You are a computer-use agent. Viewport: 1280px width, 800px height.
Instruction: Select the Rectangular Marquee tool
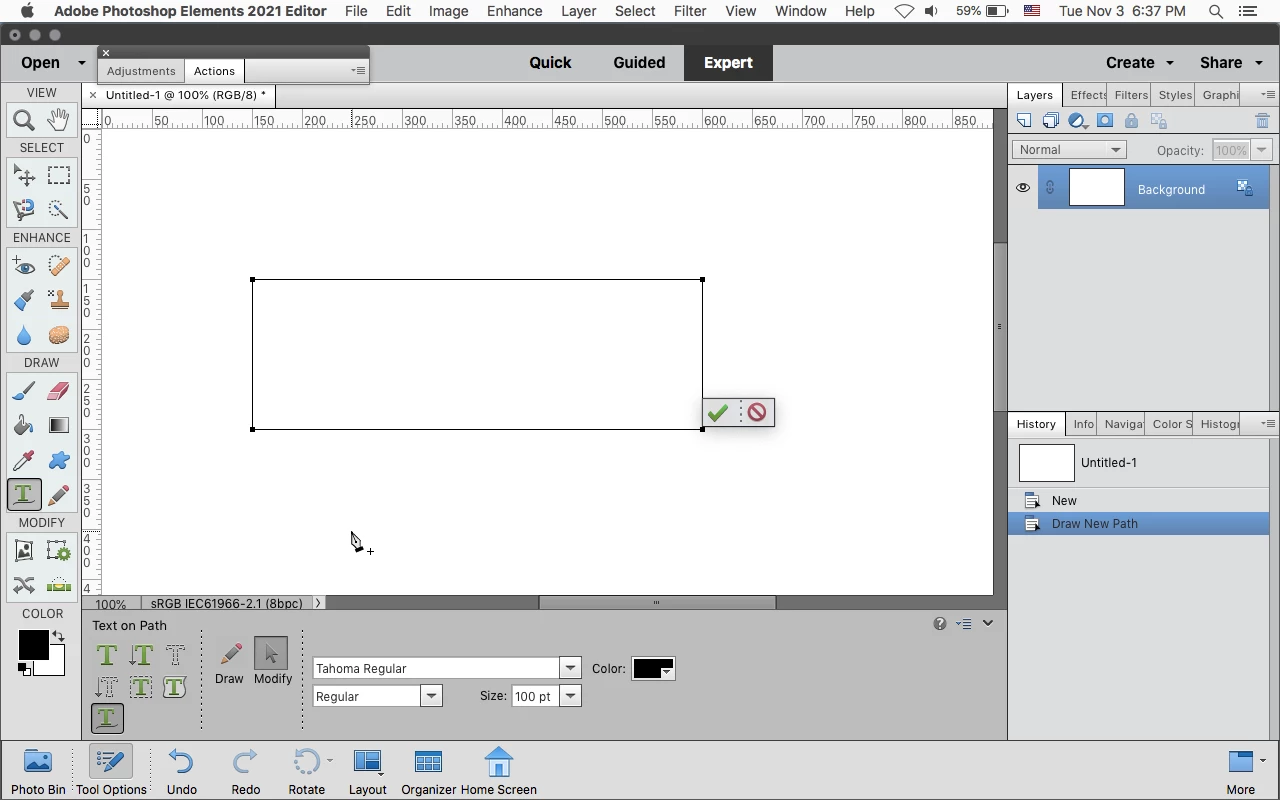pyautogui.click(x=58, y=176)
